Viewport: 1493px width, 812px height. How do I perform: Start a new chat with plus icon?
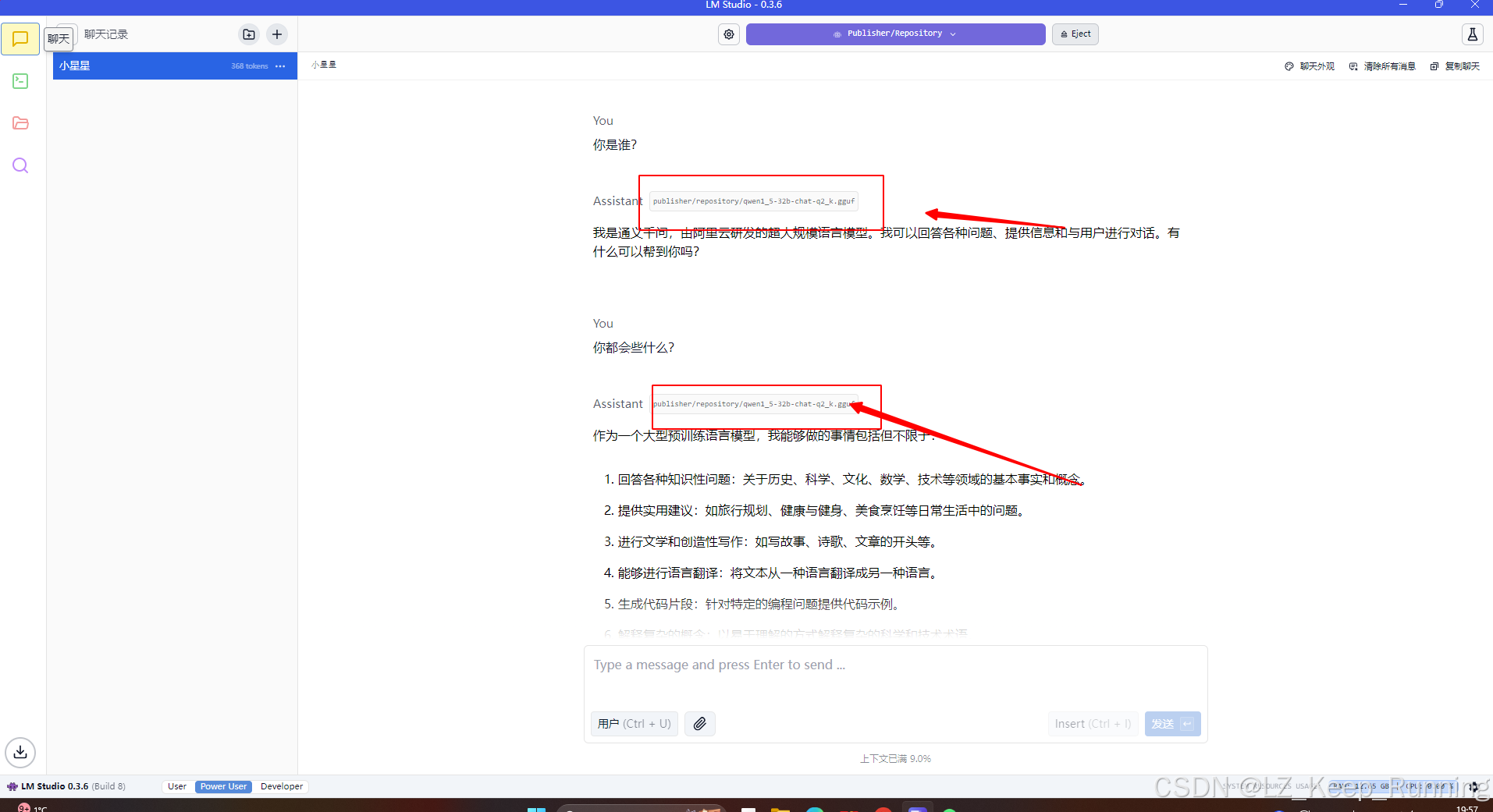(277, 34)
